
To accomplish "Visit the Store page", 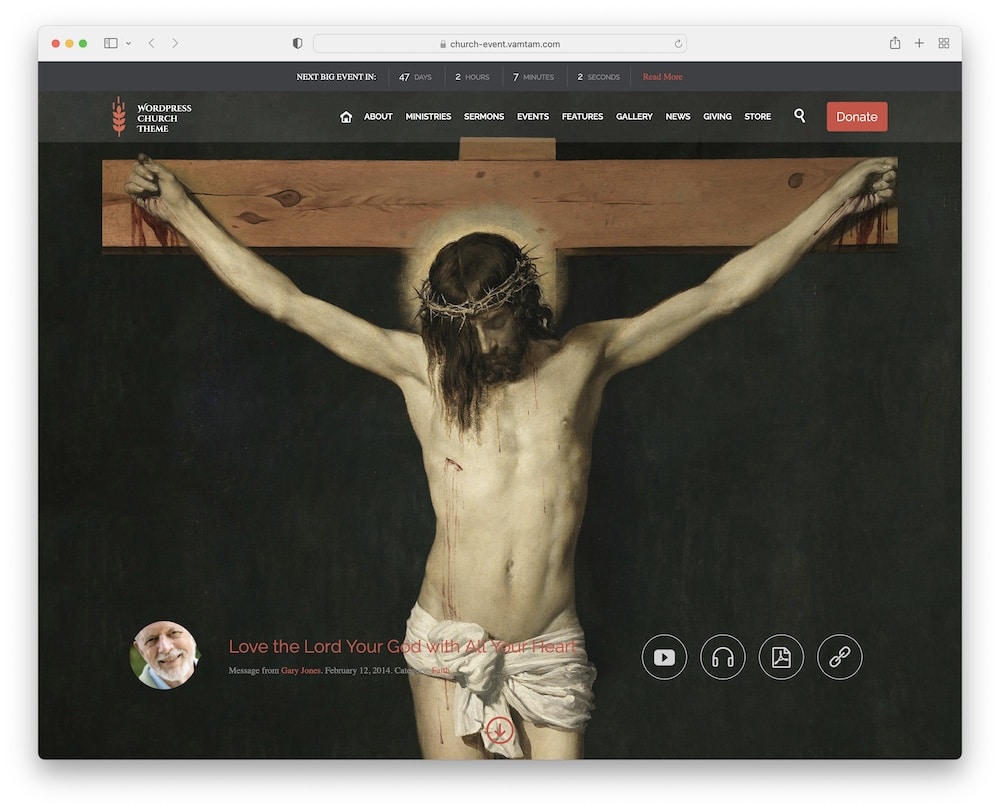I will click(x=758, y=117).
